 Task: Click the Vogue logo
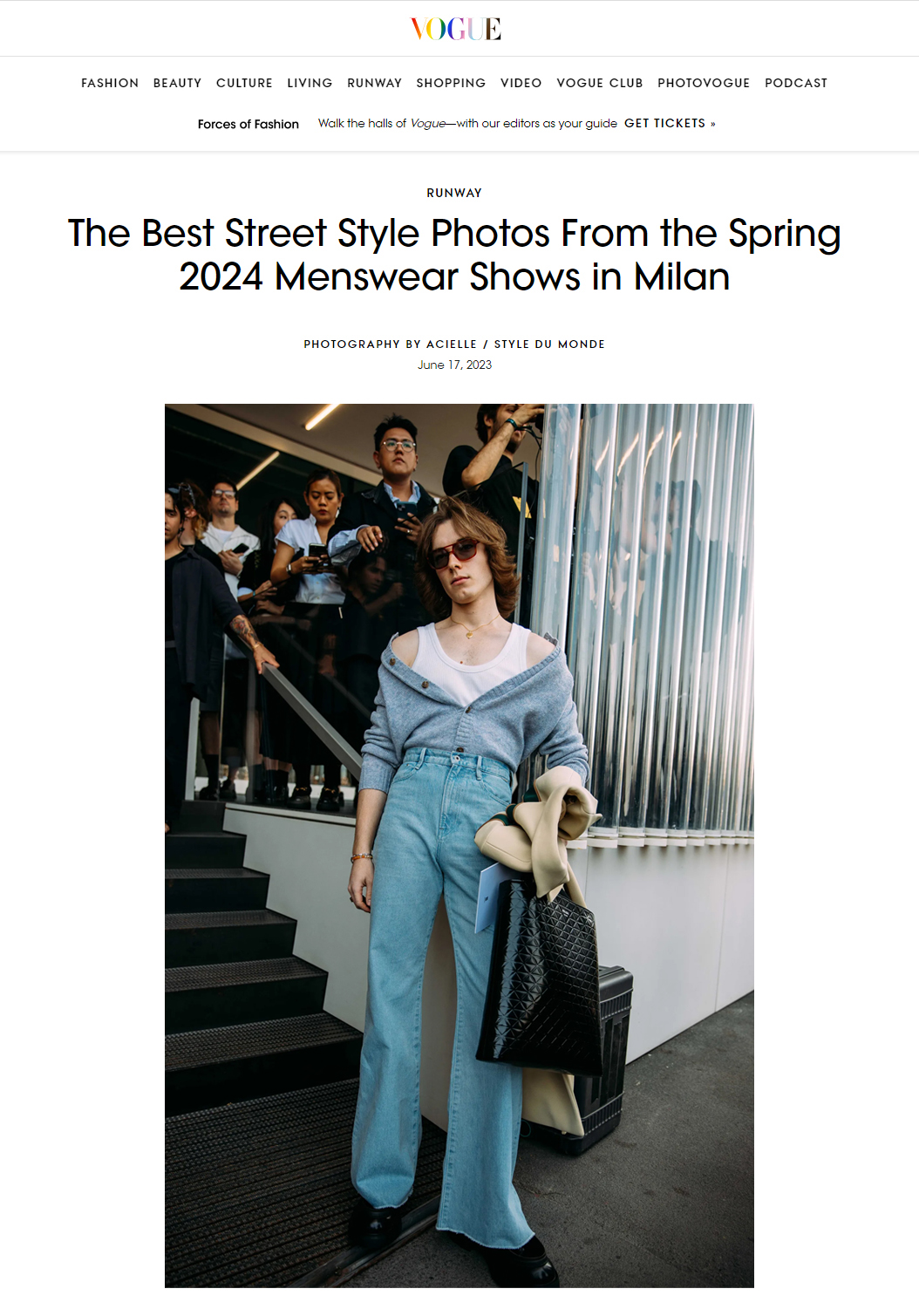[455, 29]
